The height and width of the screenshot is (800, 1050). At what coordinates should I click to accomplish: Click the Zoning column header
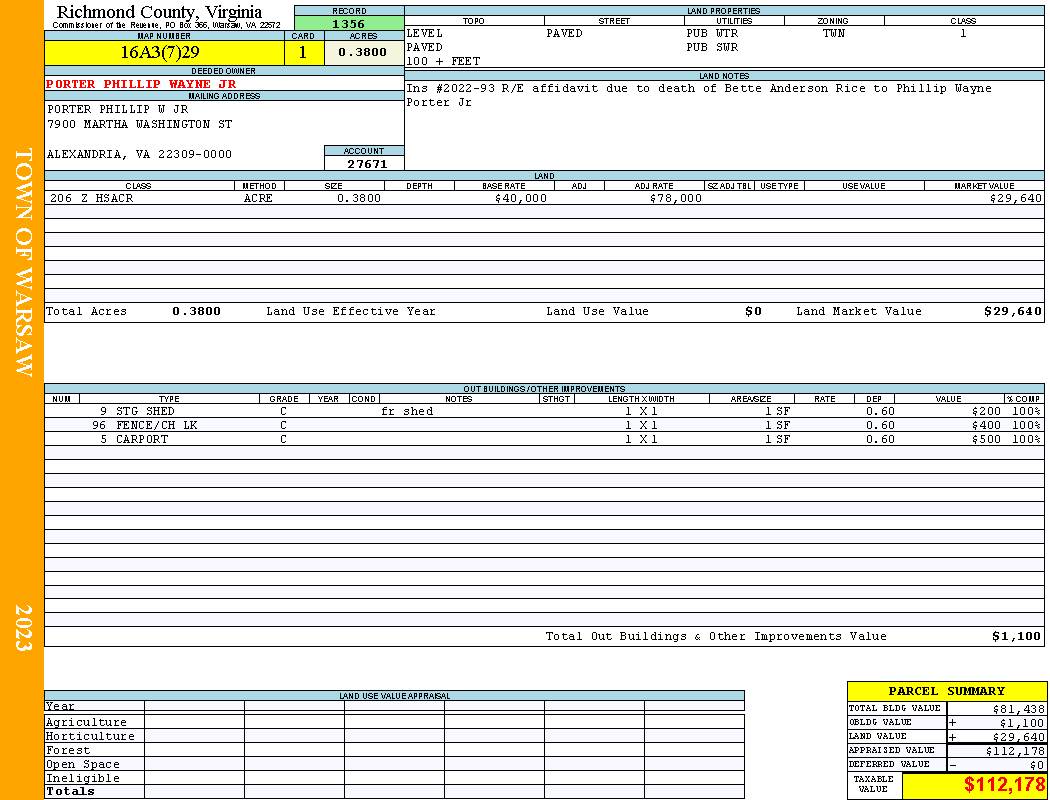click(x=833, y=21)
